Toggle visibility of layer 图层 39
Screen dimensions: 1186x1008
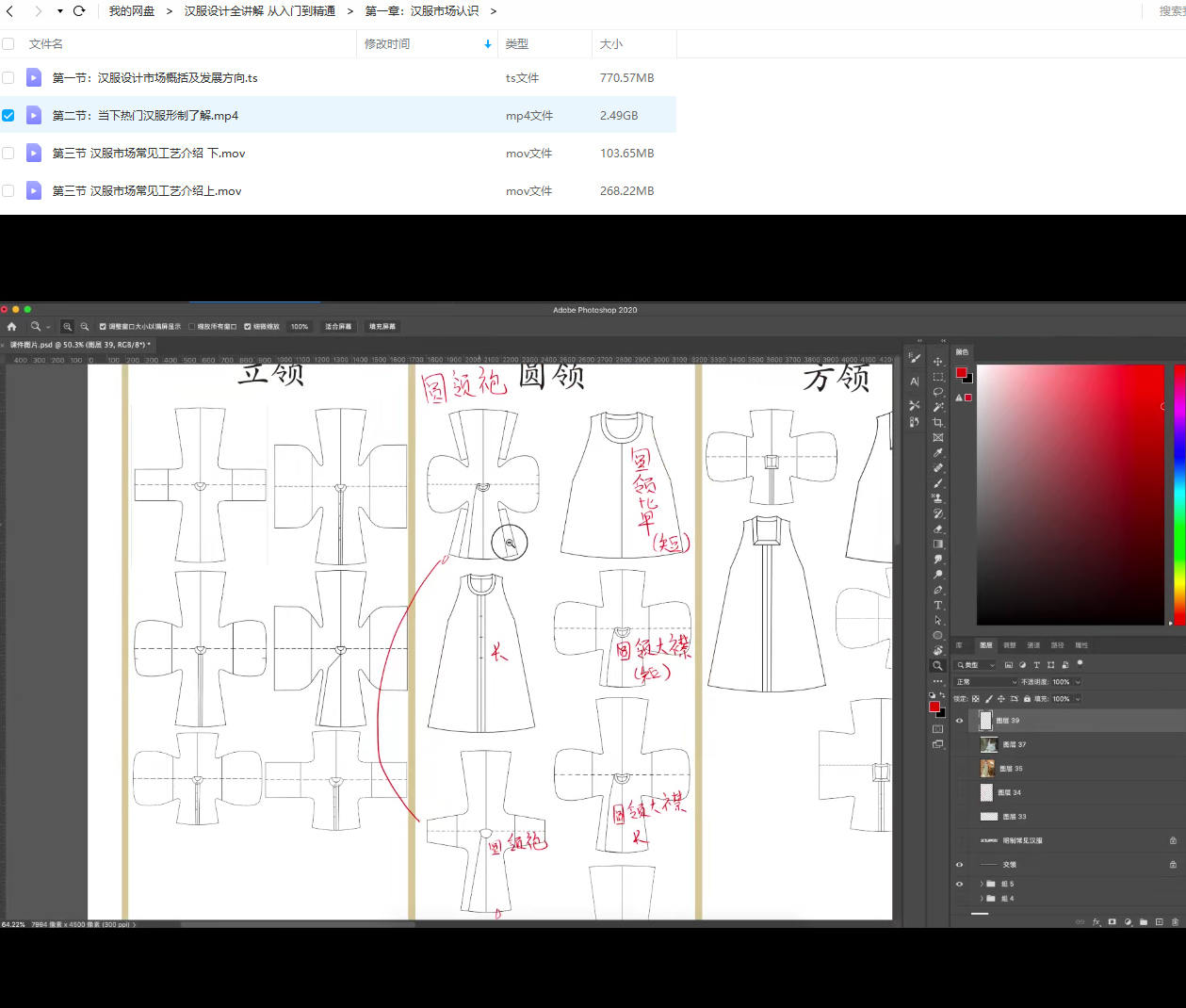coord(959,721)
